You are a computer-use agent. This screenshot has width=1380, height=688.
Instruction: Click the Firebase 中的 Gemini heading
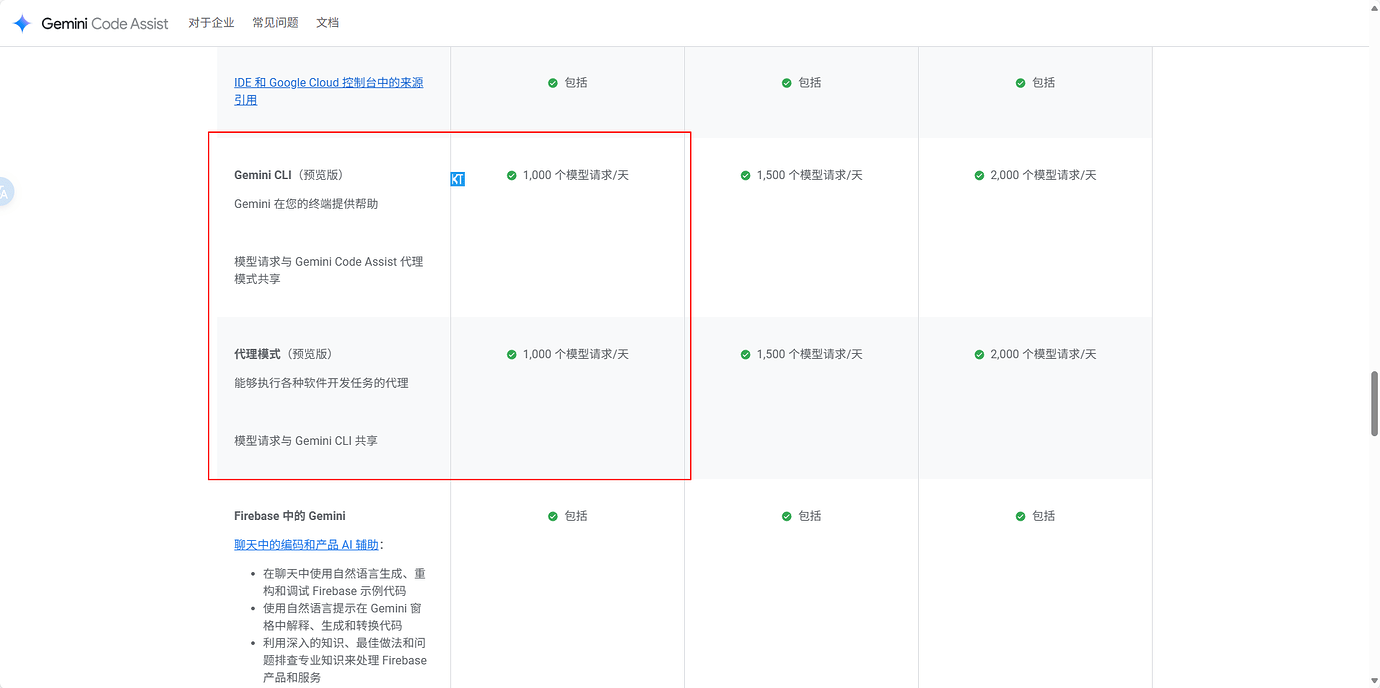[x=290, y=516]
